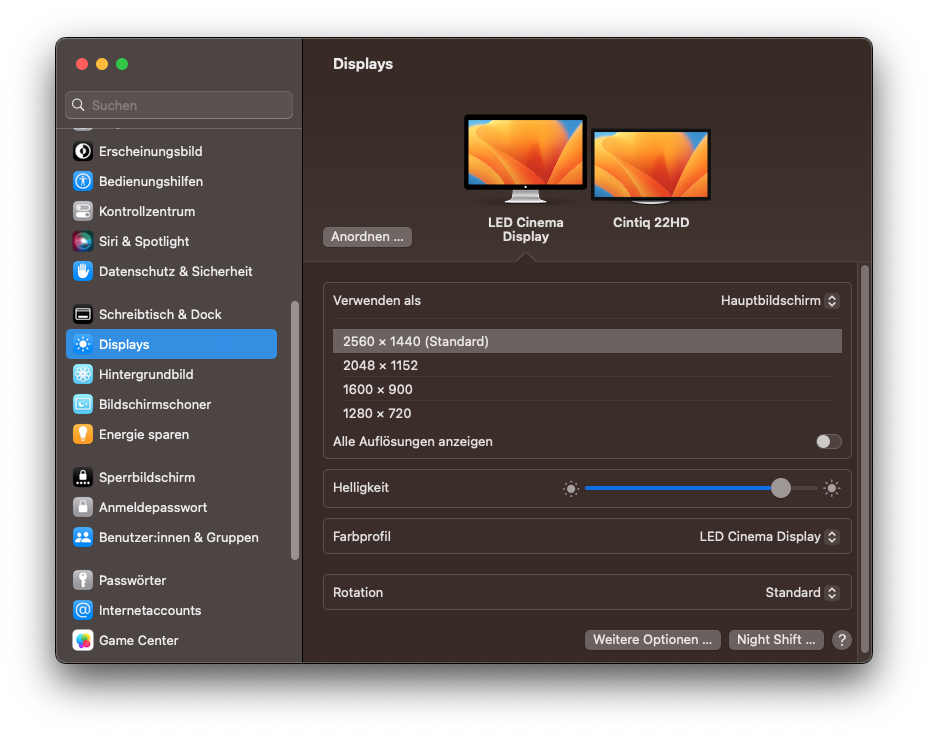
Task: Click the Schreibtisch & Dock icon
Action: [83, 314]
